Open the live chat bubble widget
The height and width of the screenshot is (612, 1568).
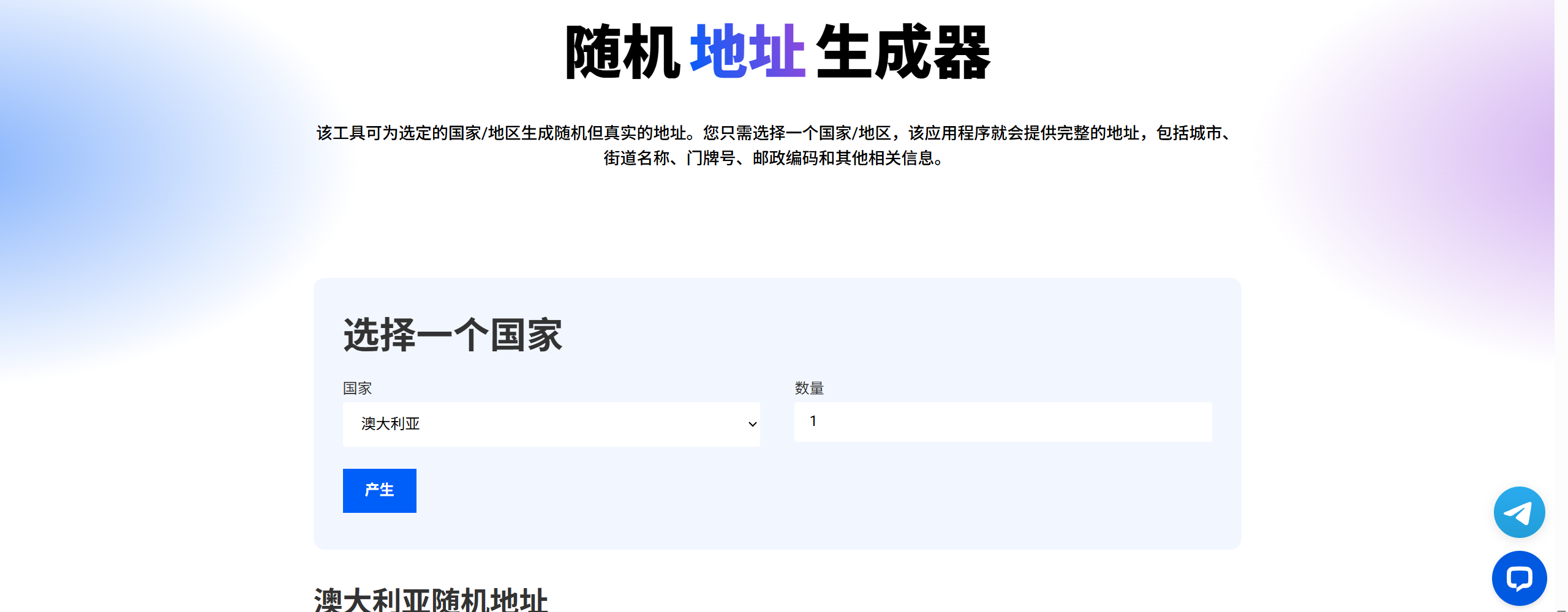(x=1519, y=578)
